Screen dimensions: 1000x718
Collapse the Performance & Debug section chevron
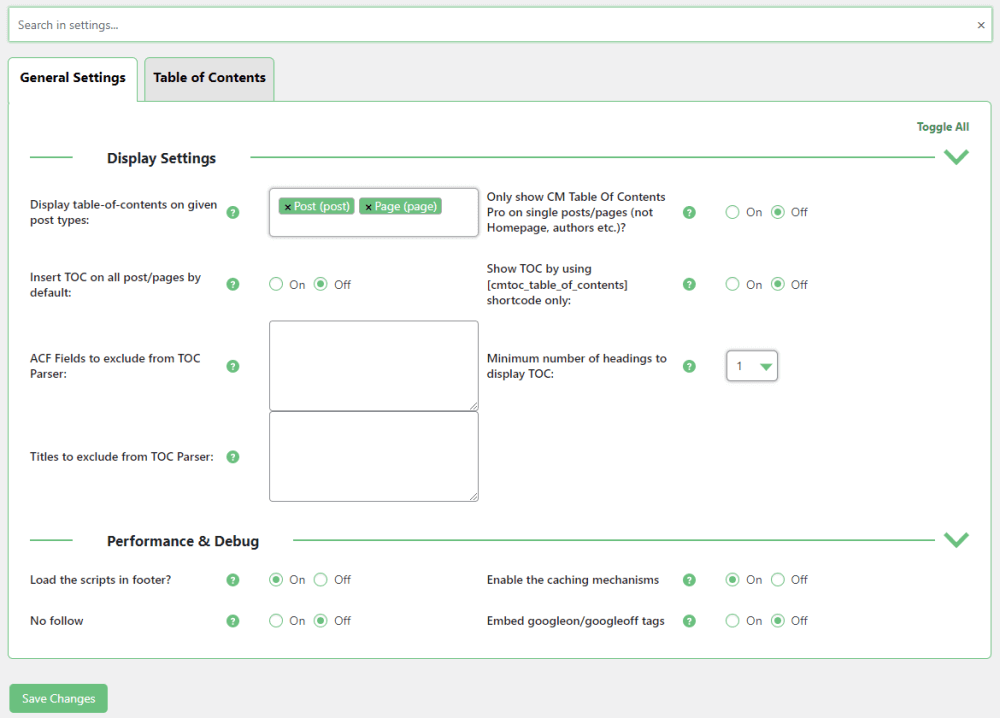[x=956, y=540]
